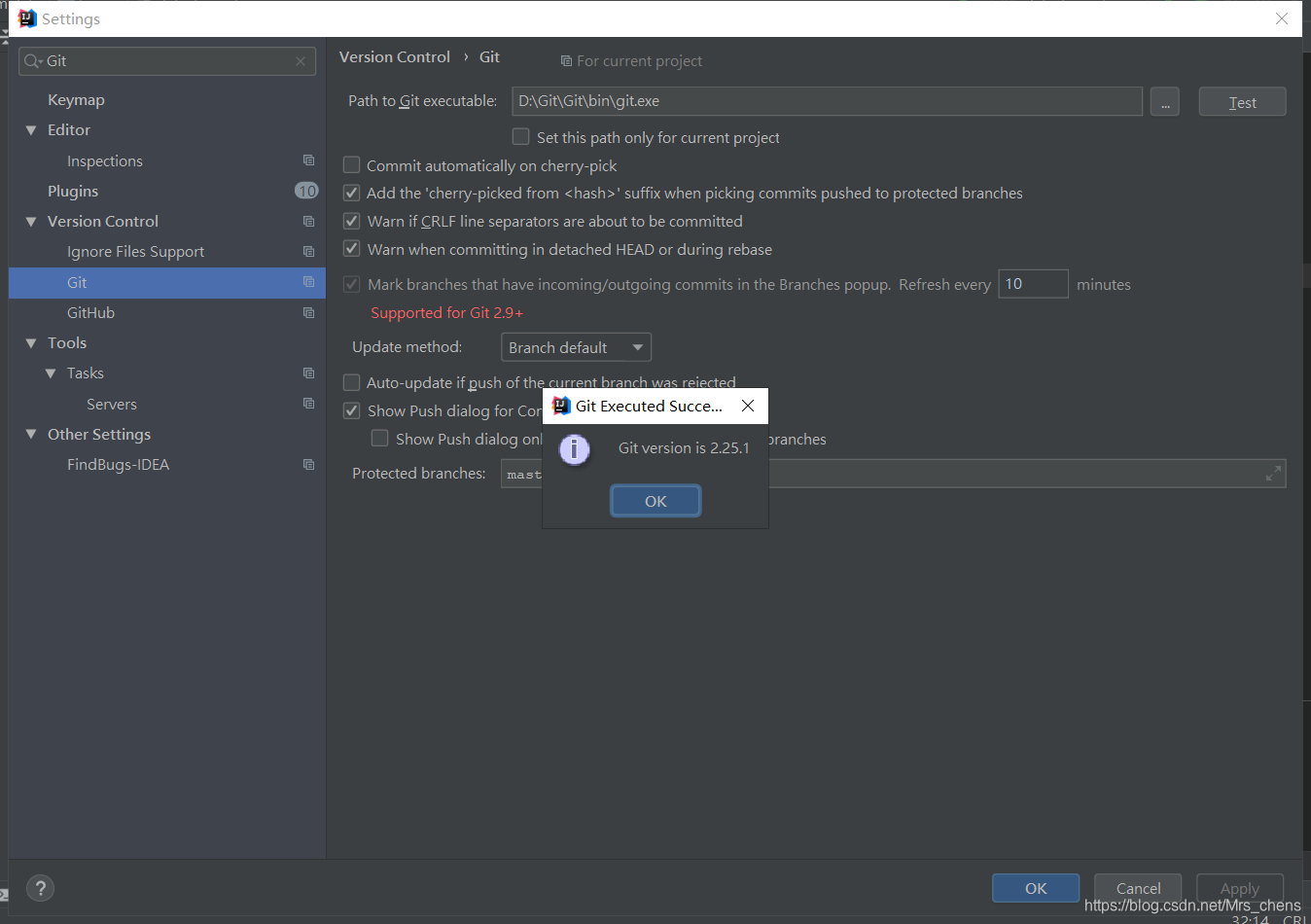Image resolution: width=1311 pixels, height=924 pixels.
Task: Select Ignore Files Support settings
Action: (x=135, y=251)
